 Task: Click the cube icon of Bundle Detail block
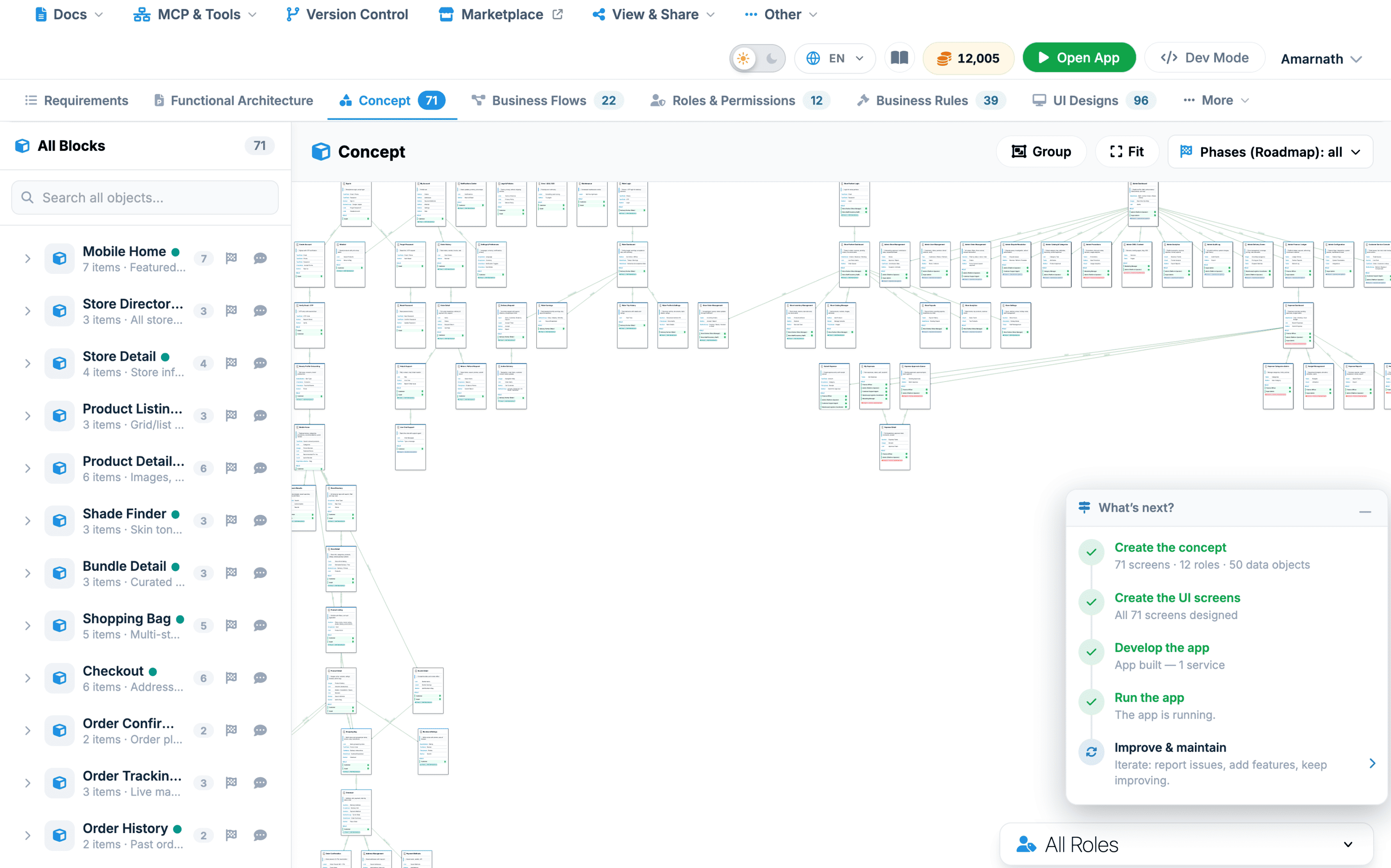(60, 573)
